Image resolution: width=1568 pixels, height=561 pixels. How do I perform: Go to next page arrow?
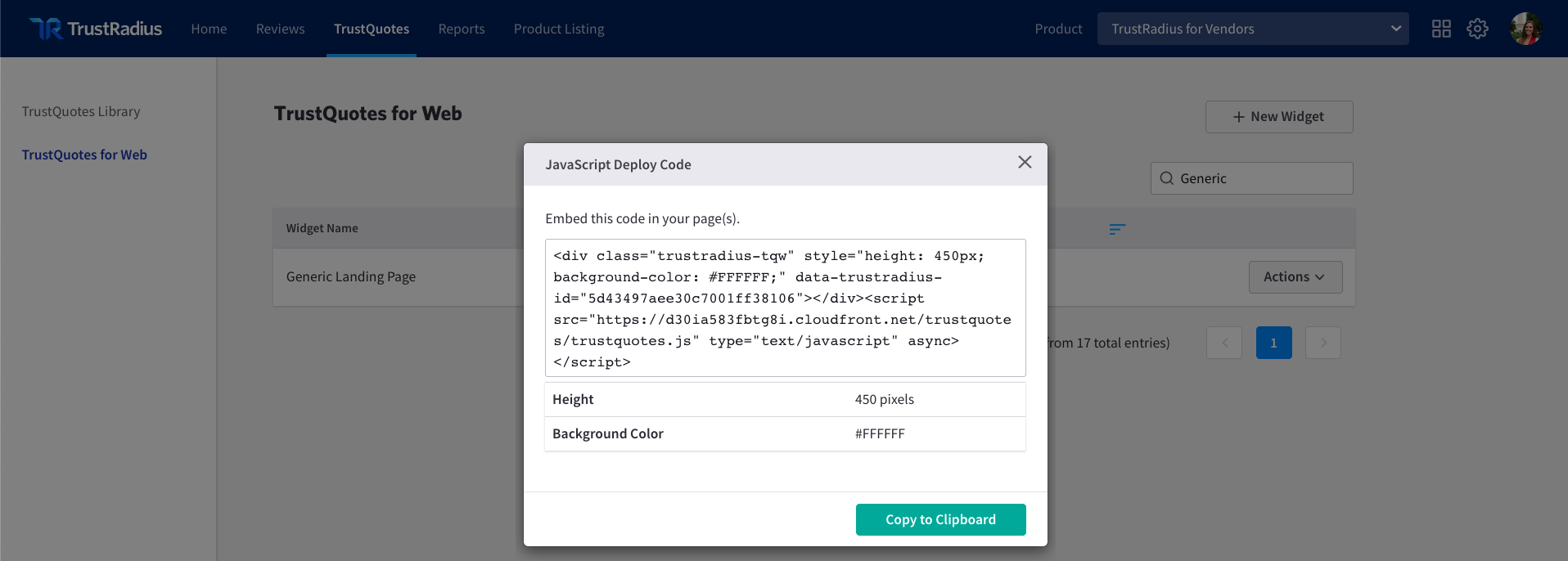coord(1323,343)
